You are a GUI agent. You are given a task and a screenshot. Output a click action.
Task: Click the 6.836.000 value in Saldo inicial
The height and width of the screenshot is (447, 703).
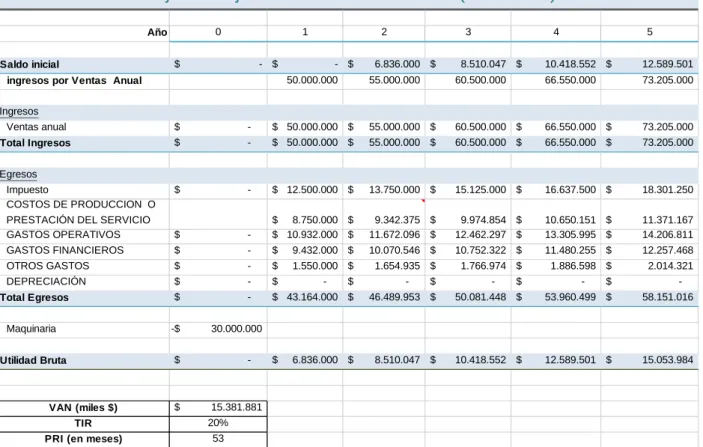(397, 64)
